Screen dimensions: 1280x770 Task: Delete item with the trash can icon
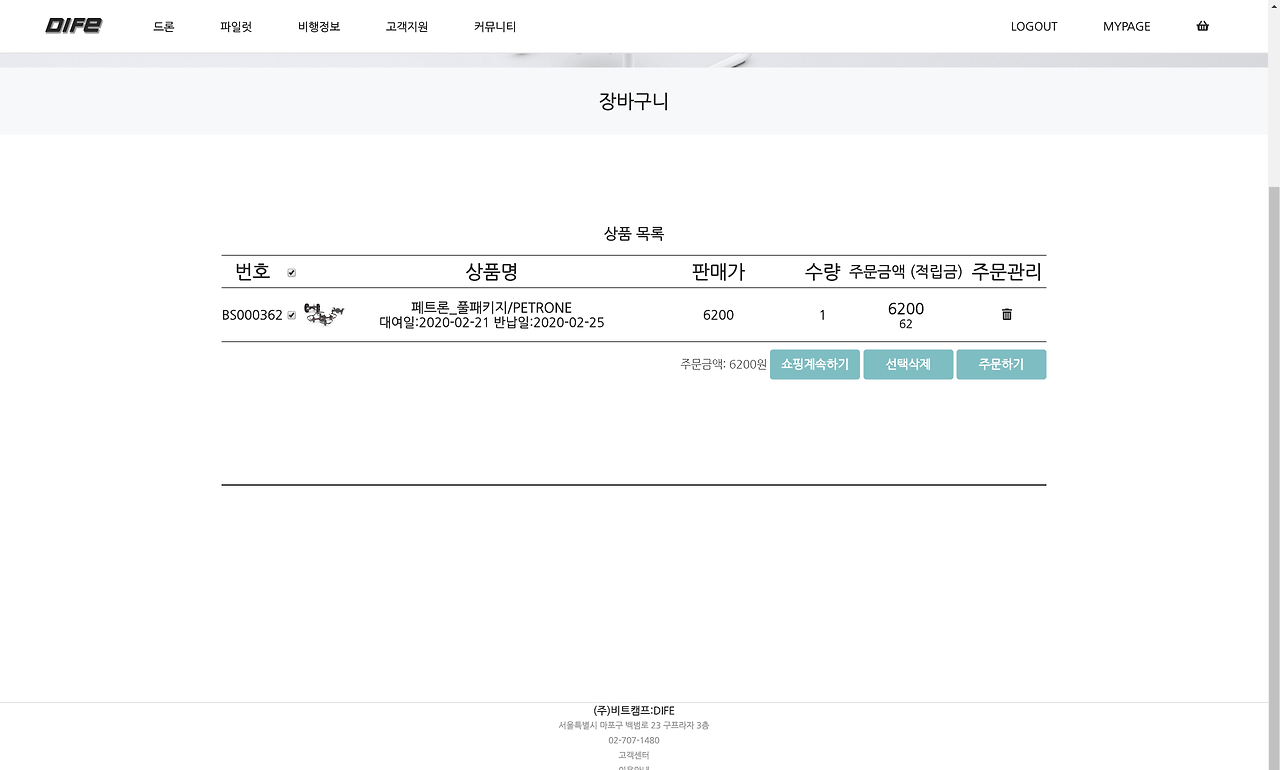tap(1007, 314)
